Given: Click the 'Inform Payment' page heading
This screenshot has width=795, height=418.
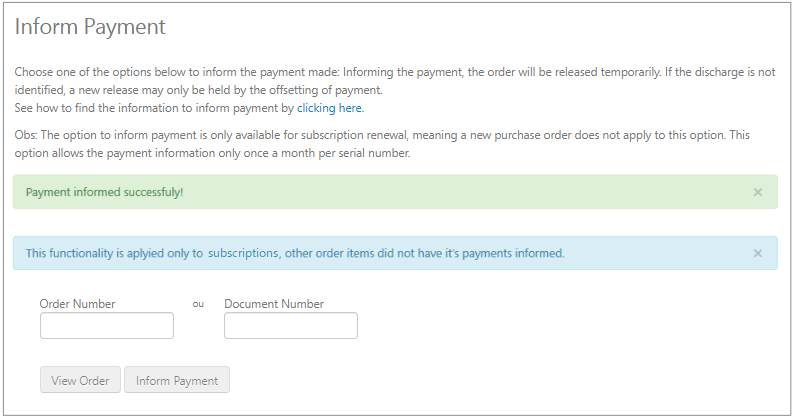Looking at the screenshot, I should 90,27.
